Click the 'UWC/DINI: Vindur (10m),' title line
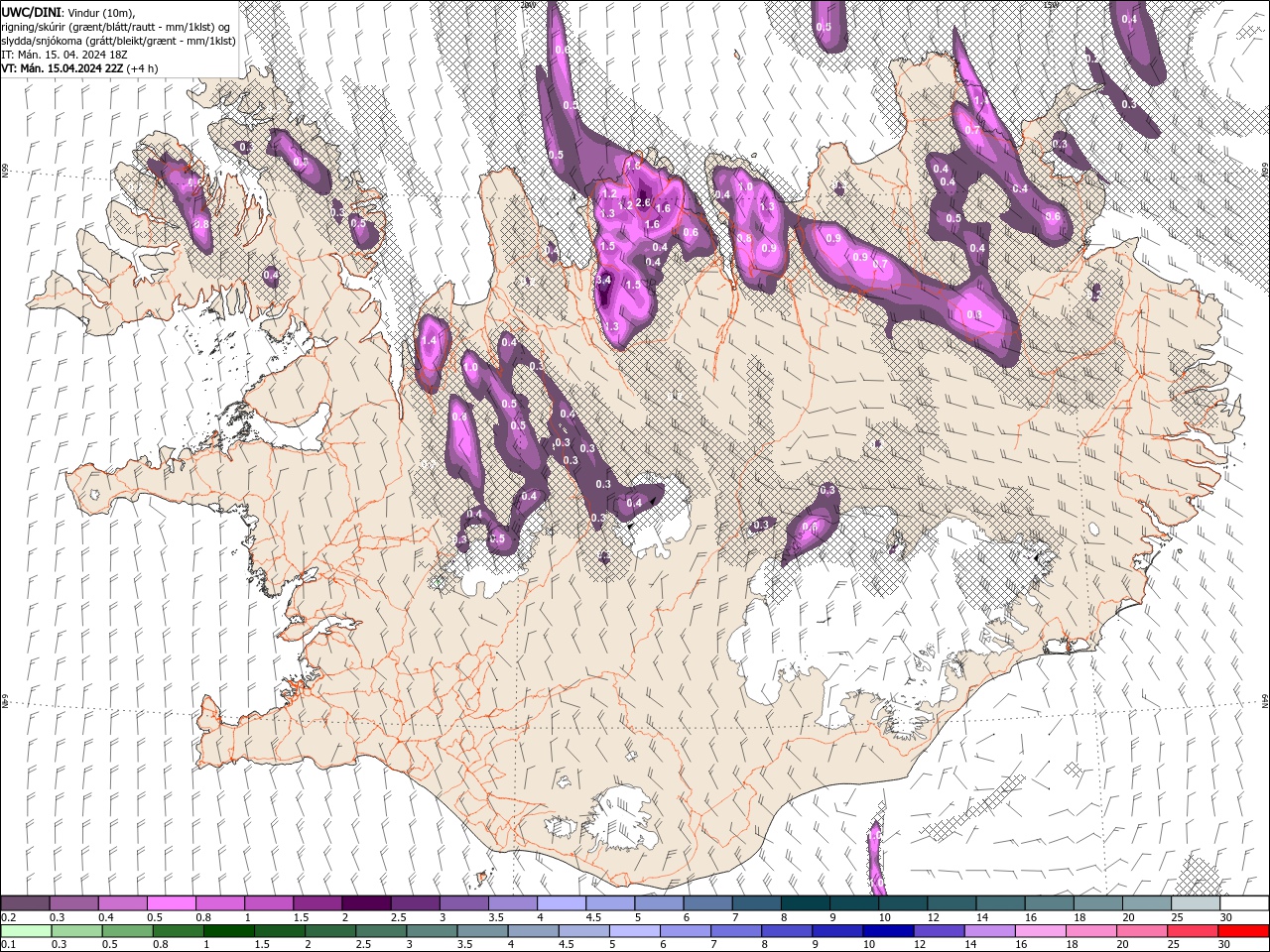Viewport: 1270px width, 952px height. pos(68,11)
